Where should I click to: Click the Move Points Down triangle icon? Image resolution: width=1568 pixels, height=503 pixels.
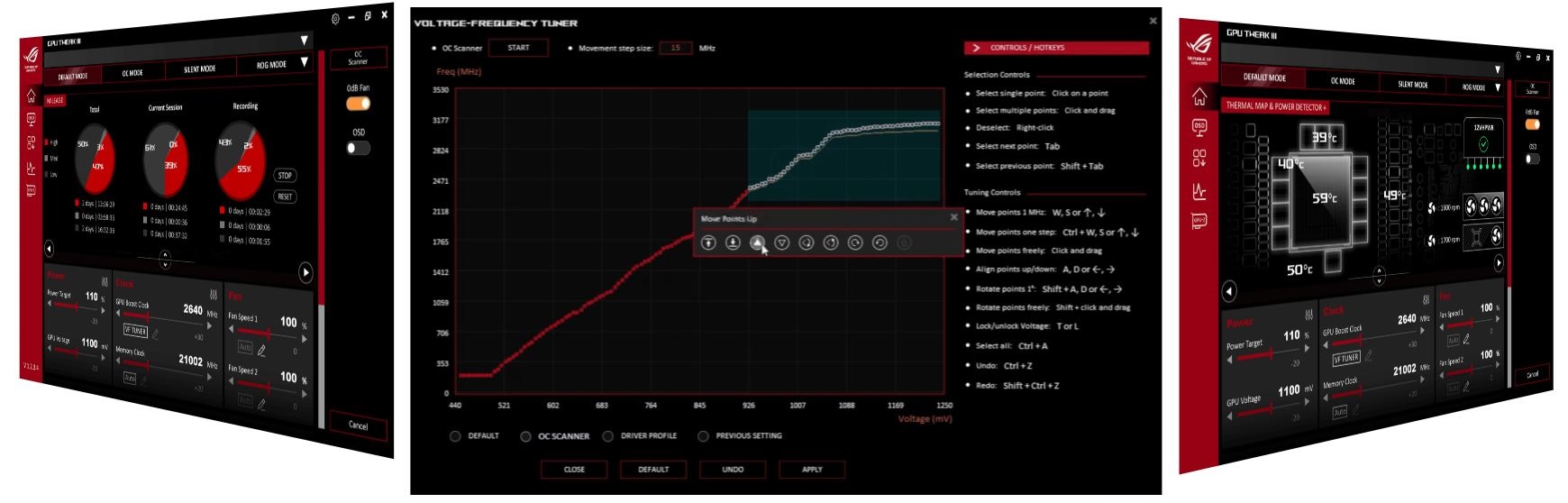781,242
